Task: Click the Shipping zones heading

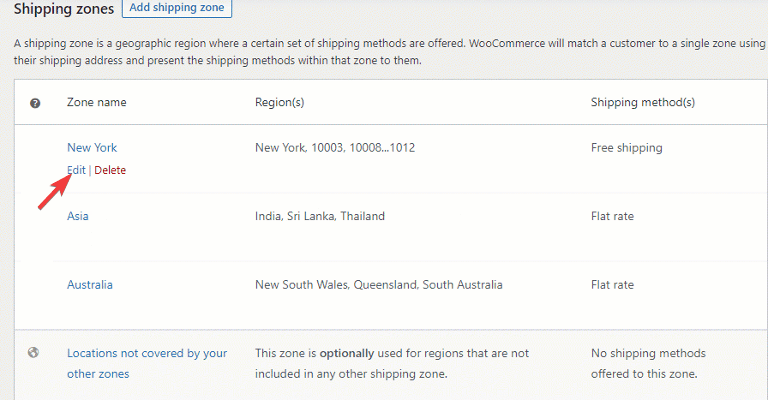Action: [64, 8]
